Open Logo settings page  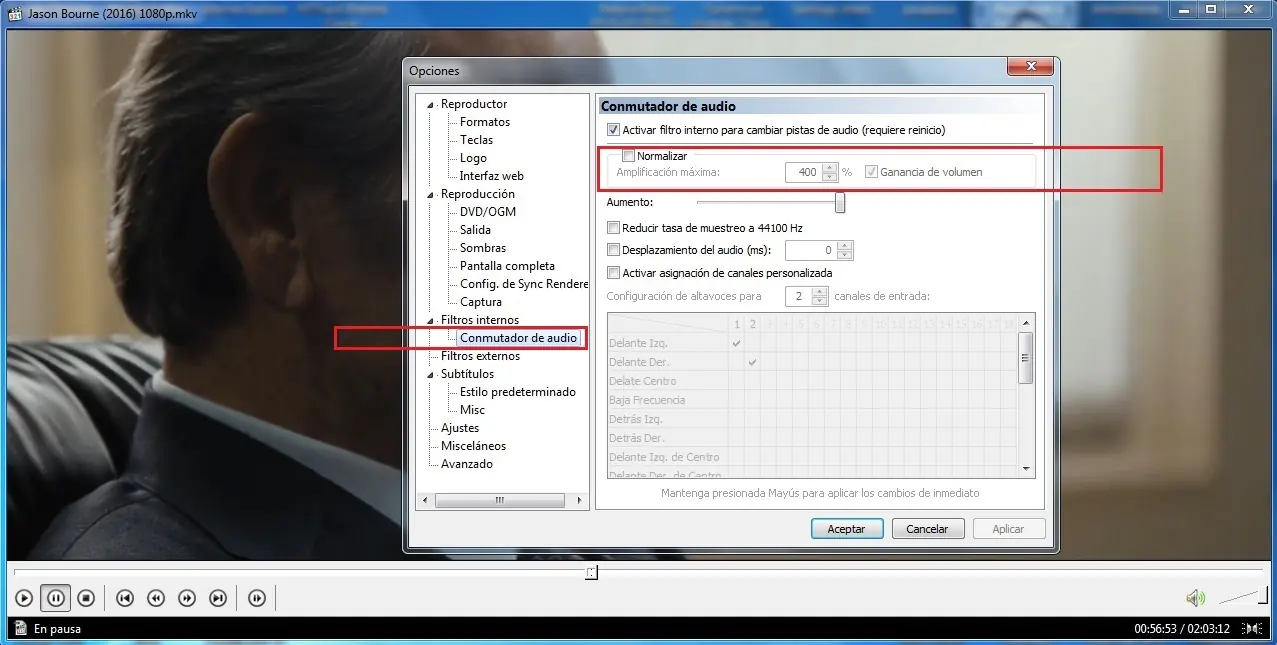473,158
